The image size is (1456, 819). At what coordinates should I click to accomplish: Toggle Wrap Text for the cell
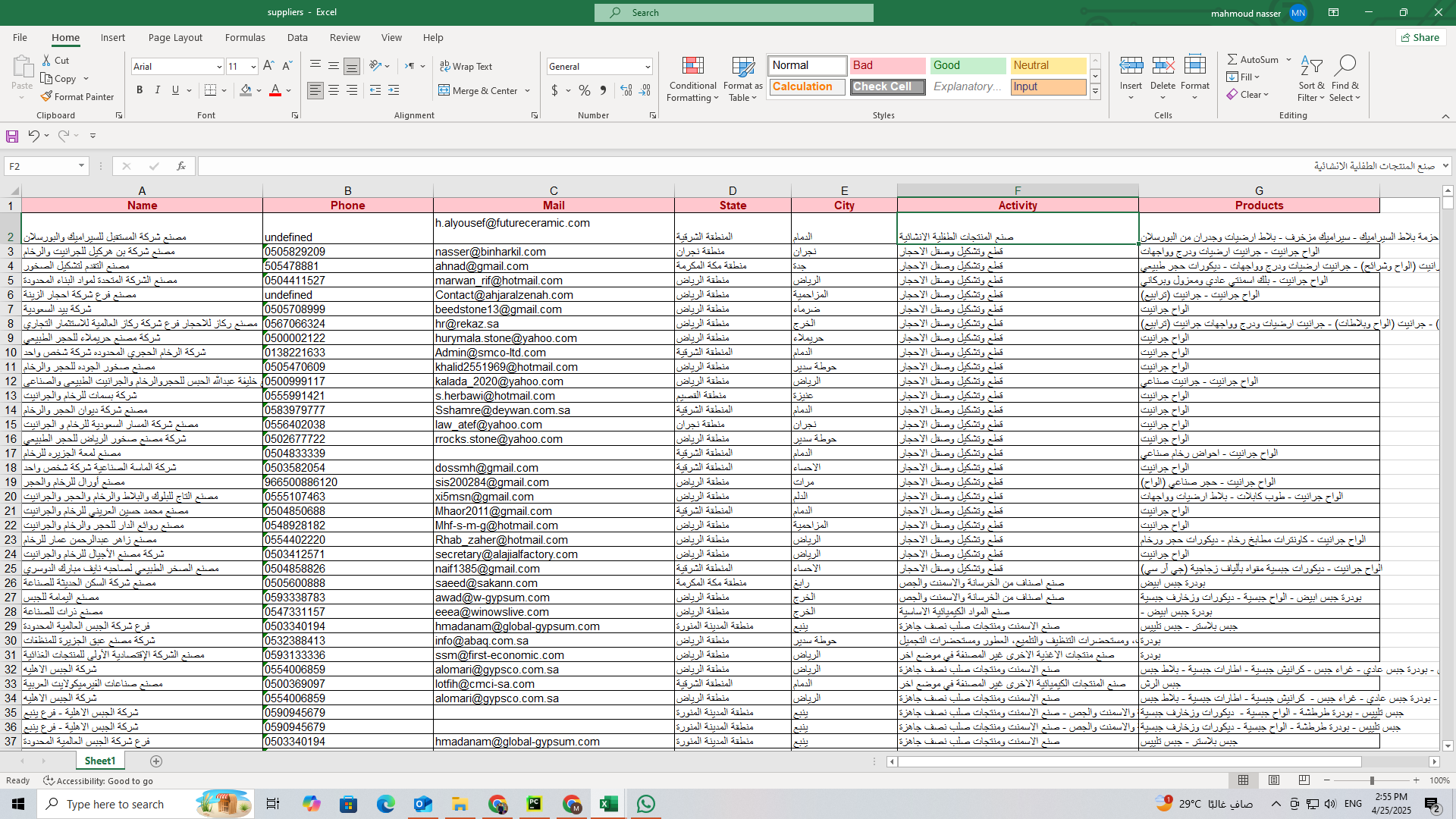pyautogui.click(x=466, y=67)
